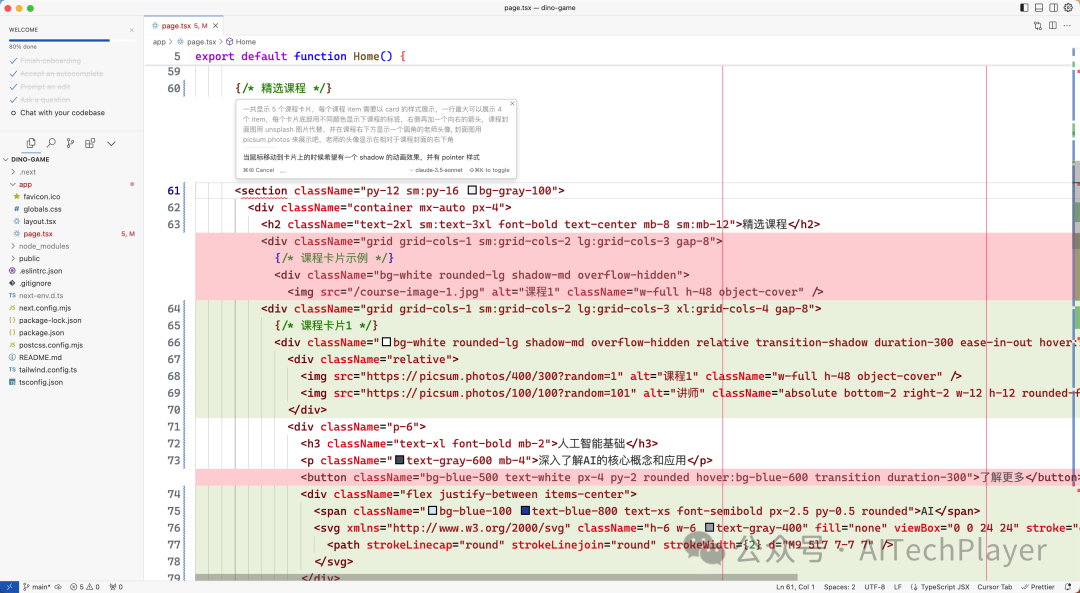Close the page.tsx editor tab
1080x593 pixels.
click(x=217, y=25)
